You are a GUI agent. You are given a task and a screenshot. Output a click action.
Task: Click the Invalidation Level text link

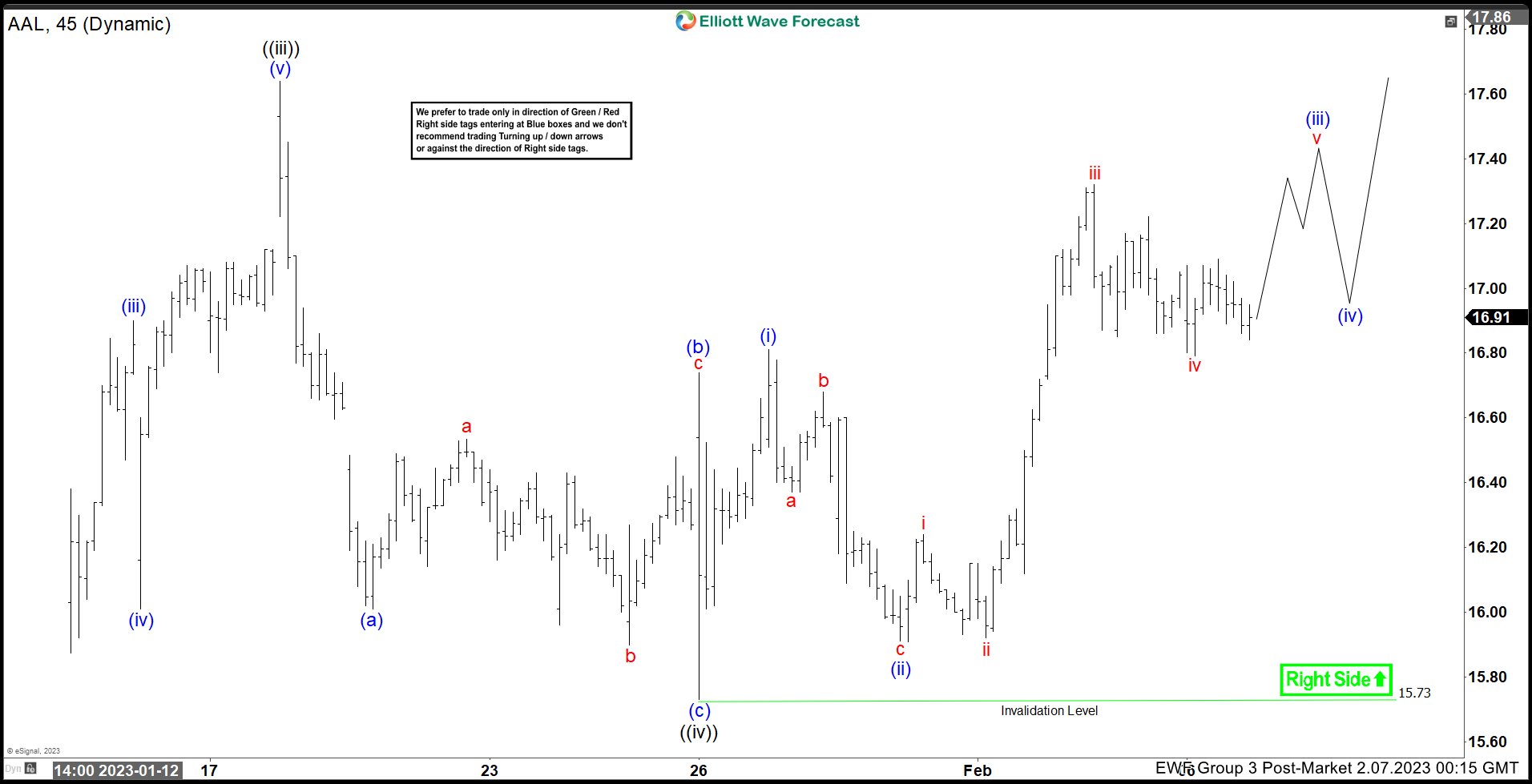pos(1049,710)
